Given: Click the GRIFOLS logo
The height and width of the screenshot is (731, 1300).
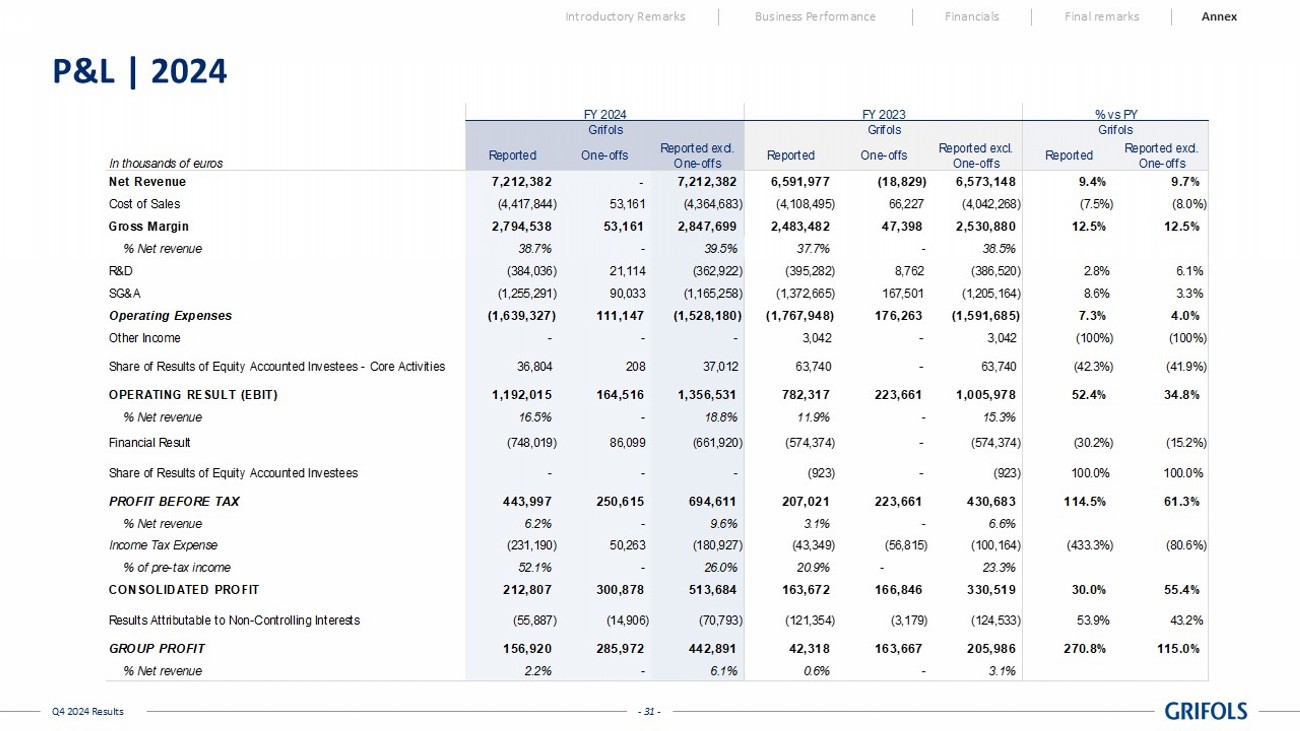Looking at the screenshot, I should coord(1206,711).
